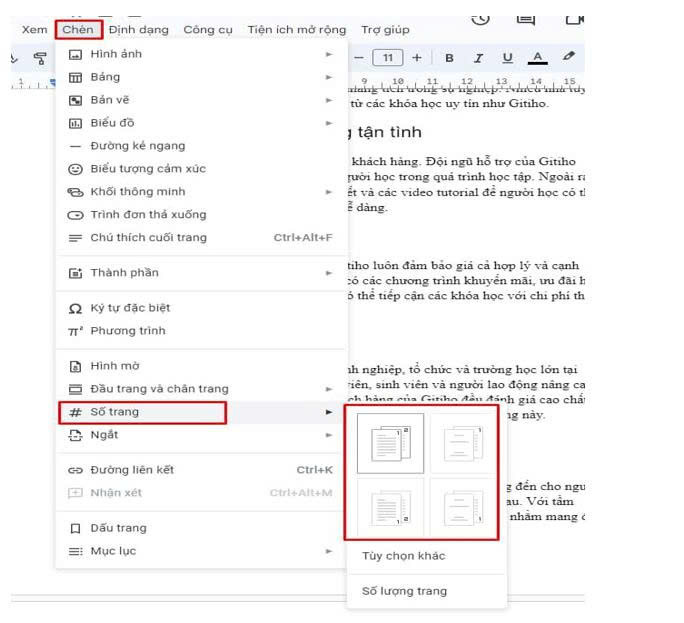
Task: Open the text color picker
Action: pyautogui.click(x=538, y=58)
